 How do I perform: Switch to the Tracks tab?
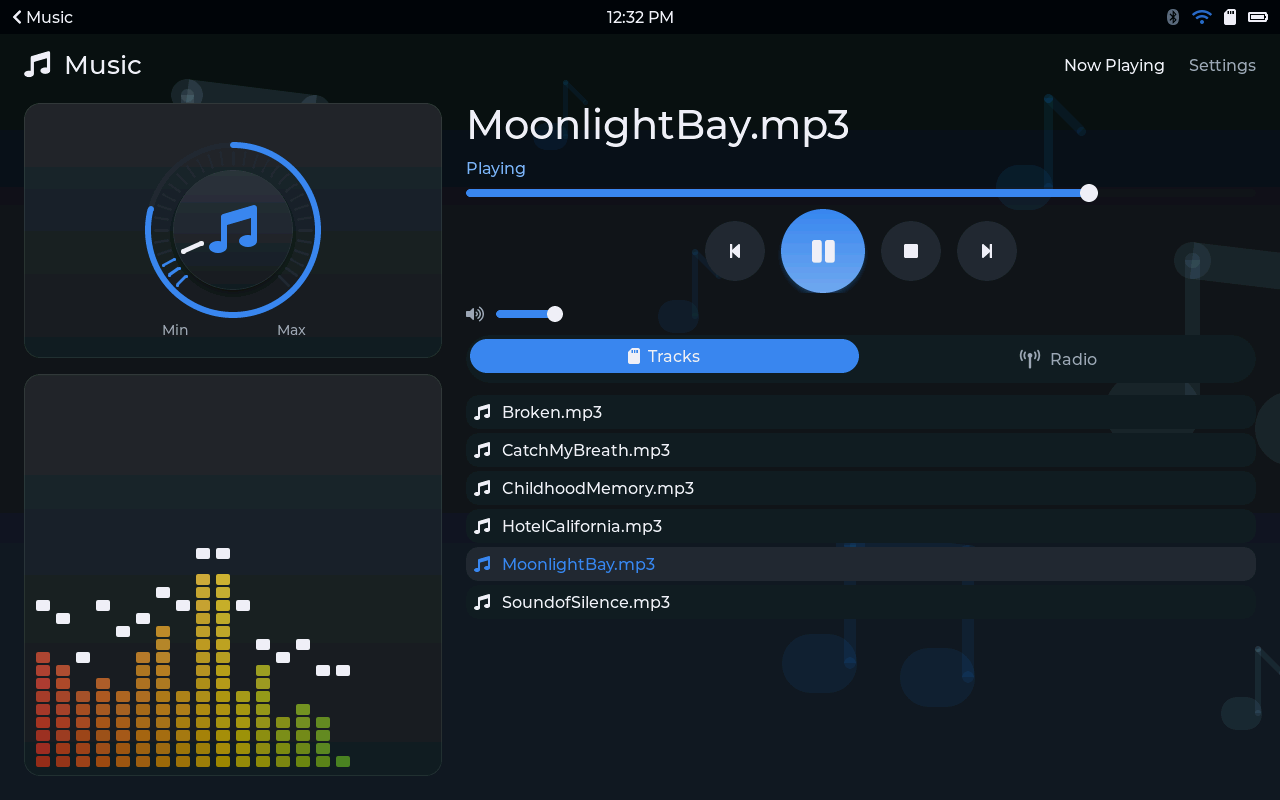[664, 356]
